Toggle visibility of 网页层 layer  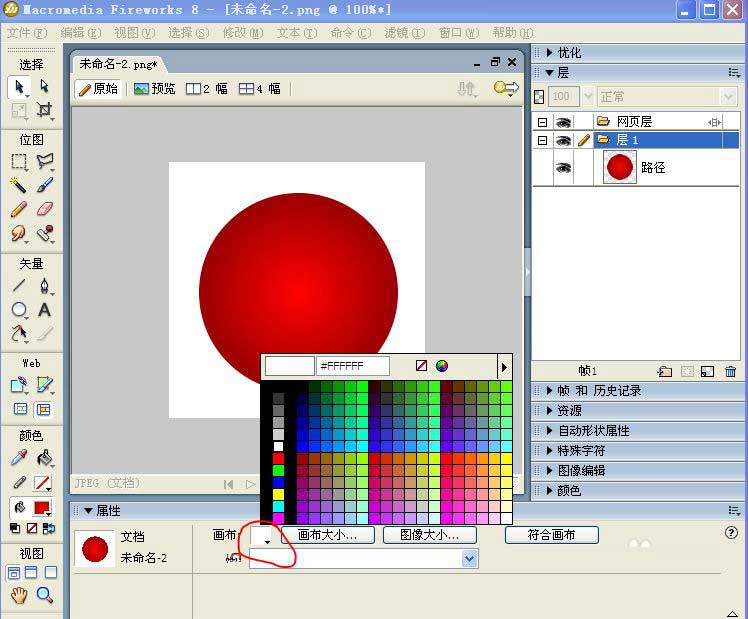click(564, 121)
